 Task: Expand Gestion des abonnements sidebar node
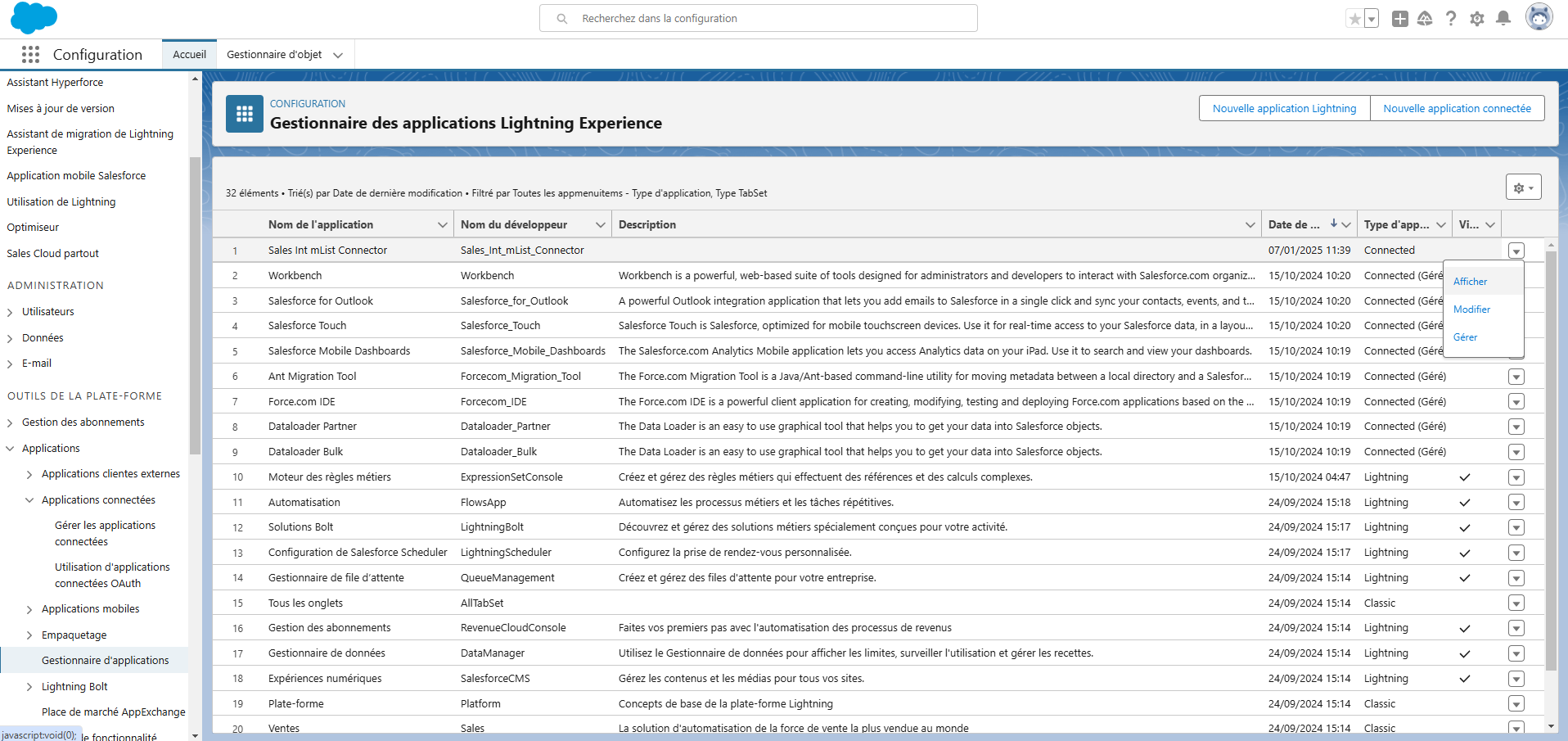click(x=10, y=423)
